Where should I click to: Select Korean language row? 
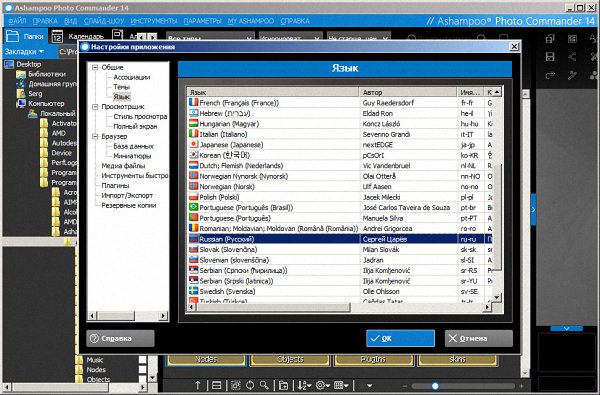pos(340,155)
